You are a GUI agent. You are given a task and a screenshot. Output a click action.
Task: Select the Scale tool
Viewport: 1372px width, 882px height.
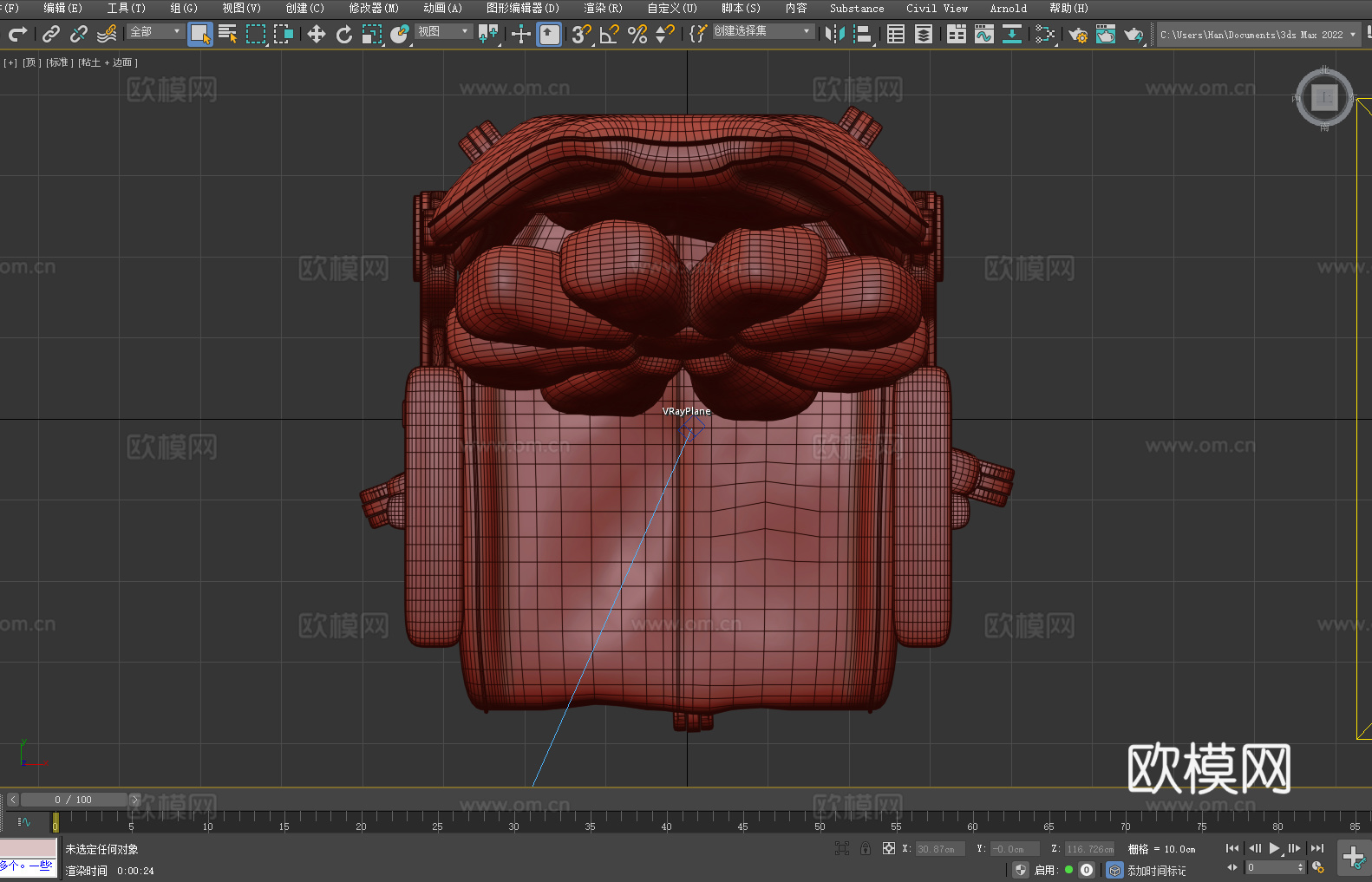coord(372,34)
